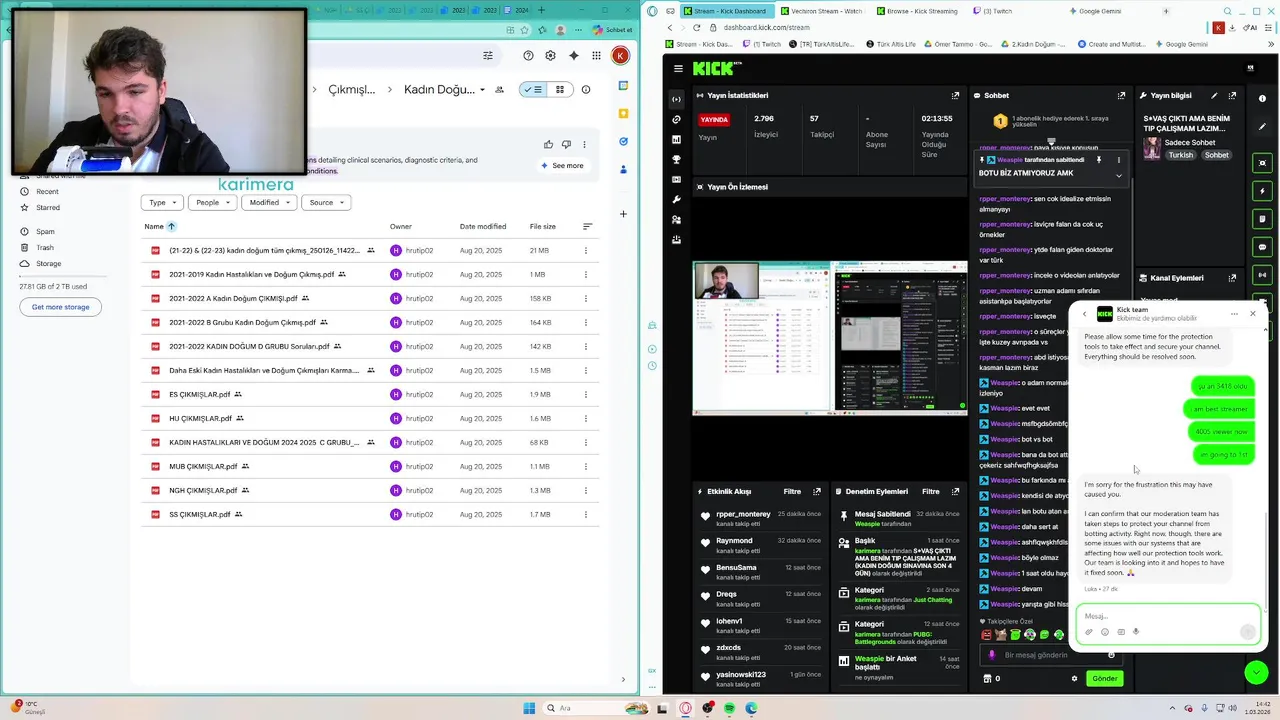Open Kick sidebar community users icon
This screenshot has height=720, width=1280.
point(677,219)
